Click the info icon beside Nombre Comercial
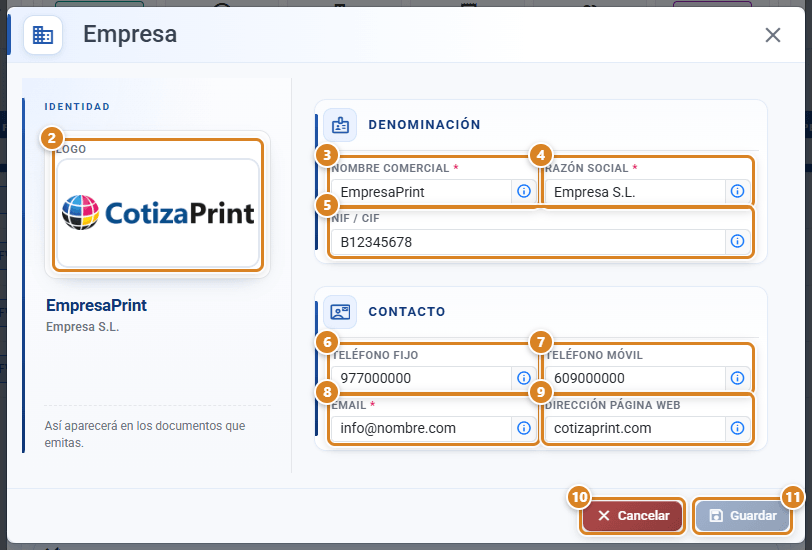The width and height of the screenshot is (812, 550). (x=524, y=191)
